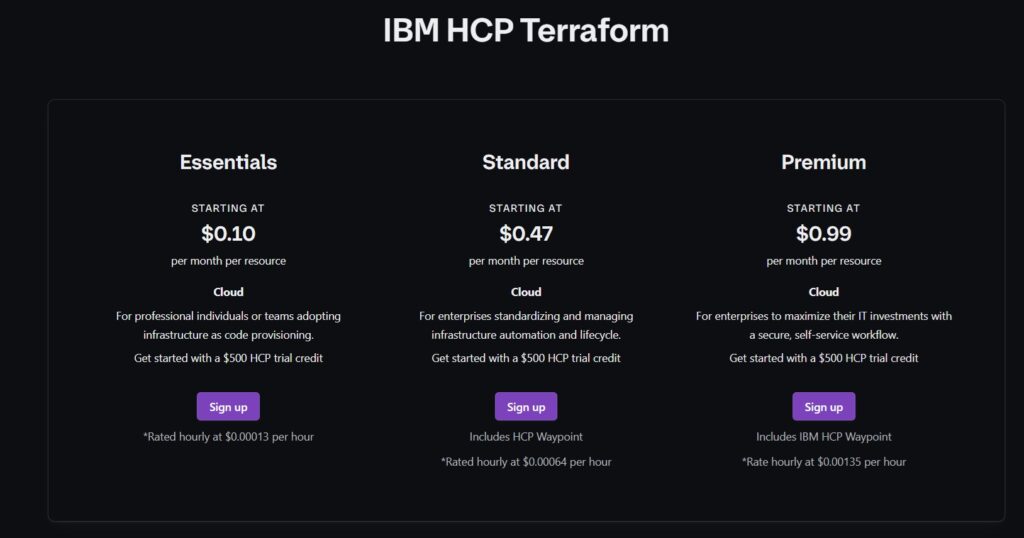This screenshot has width=1024, height=538.
Task: Click the Essentials plan title
Action: (228, 162)
